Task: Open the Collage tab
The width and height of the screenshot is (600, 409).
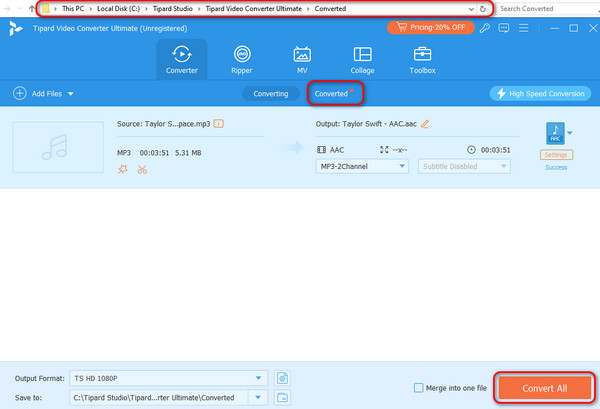Action: (362, 60)
